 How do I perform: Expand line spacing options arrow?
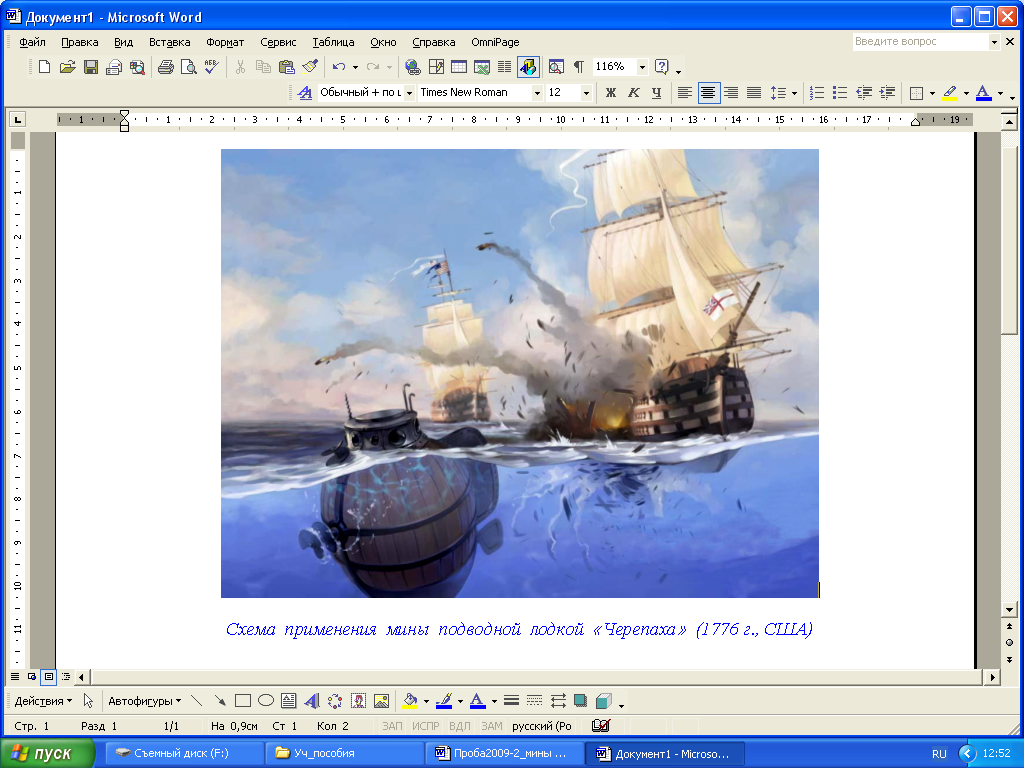click(794, 93)
